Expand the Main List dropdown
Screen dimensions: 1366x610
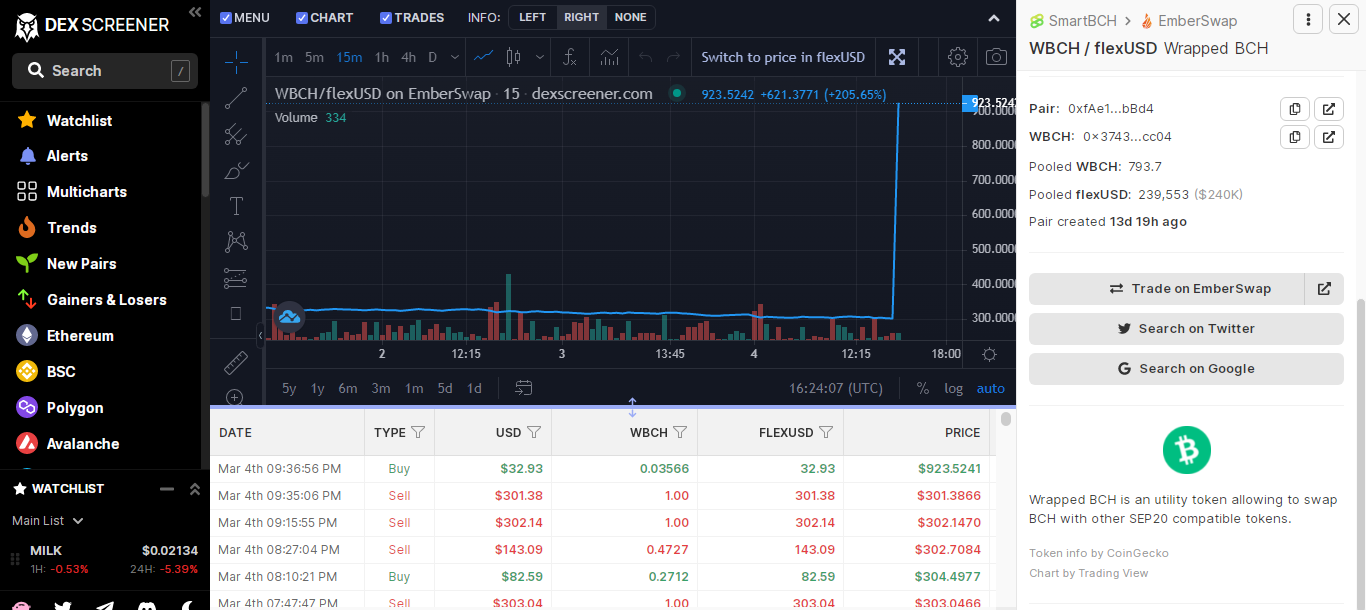(x=47, y=520)
